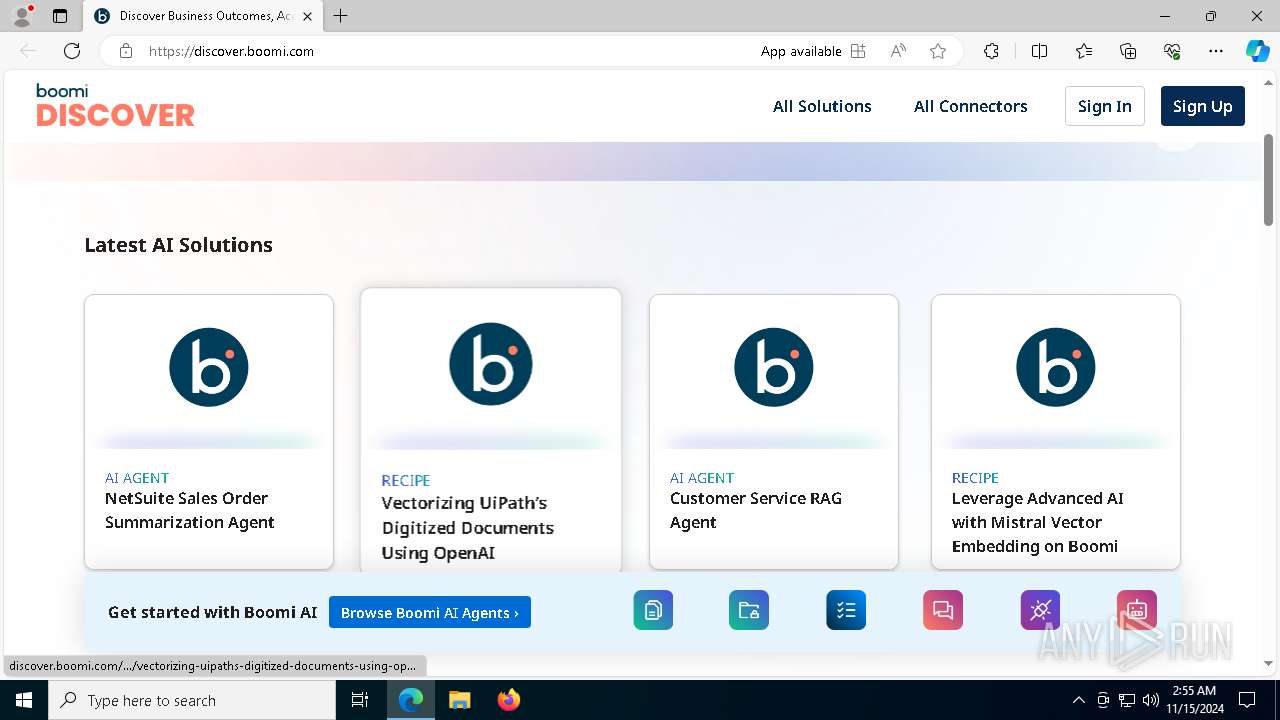Click the scrollbar down arrow
The image size is (1280, 720).
point(1269,663)
